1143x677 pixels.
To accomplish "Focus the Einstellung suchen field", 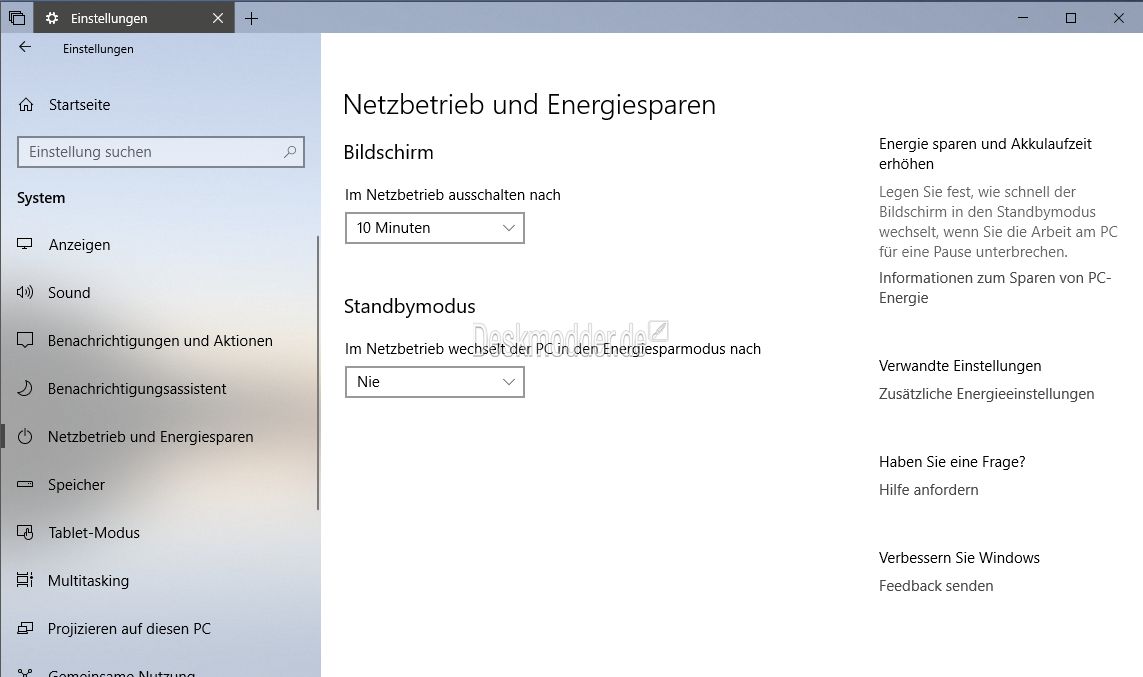I will tap(160, 152).
